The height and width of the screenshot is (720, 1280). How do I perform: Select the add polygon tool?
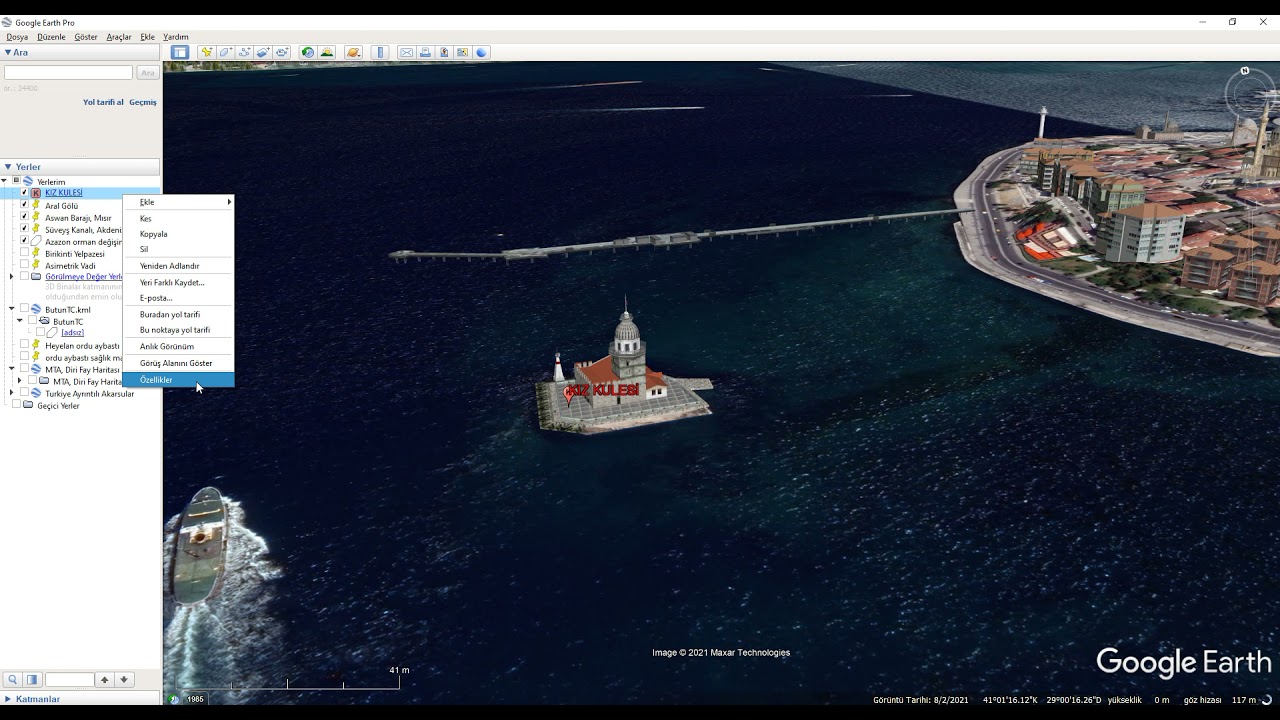226,52
